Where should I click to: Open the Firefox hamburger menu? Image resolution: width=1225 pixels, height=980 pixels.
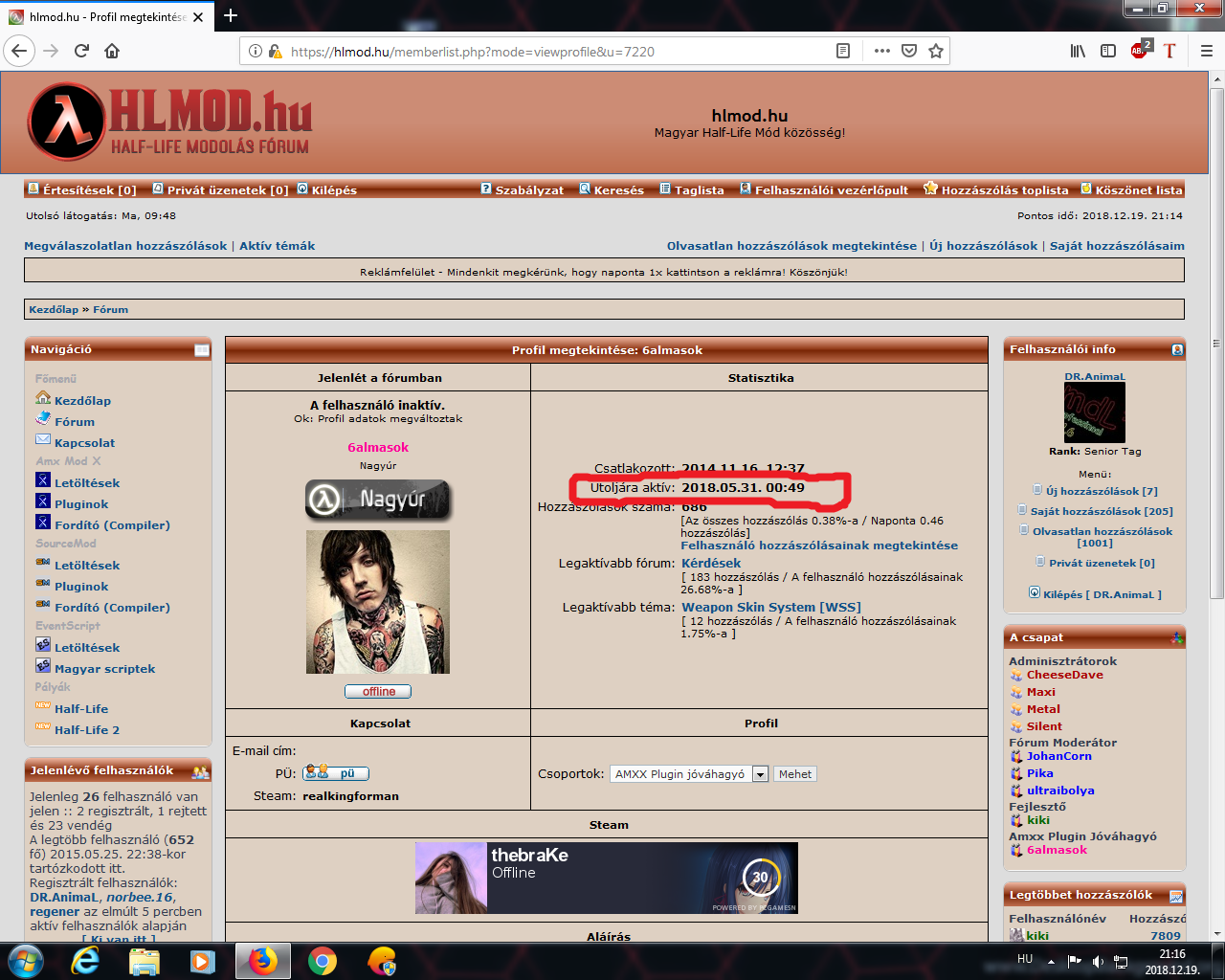pos(1206,51)
